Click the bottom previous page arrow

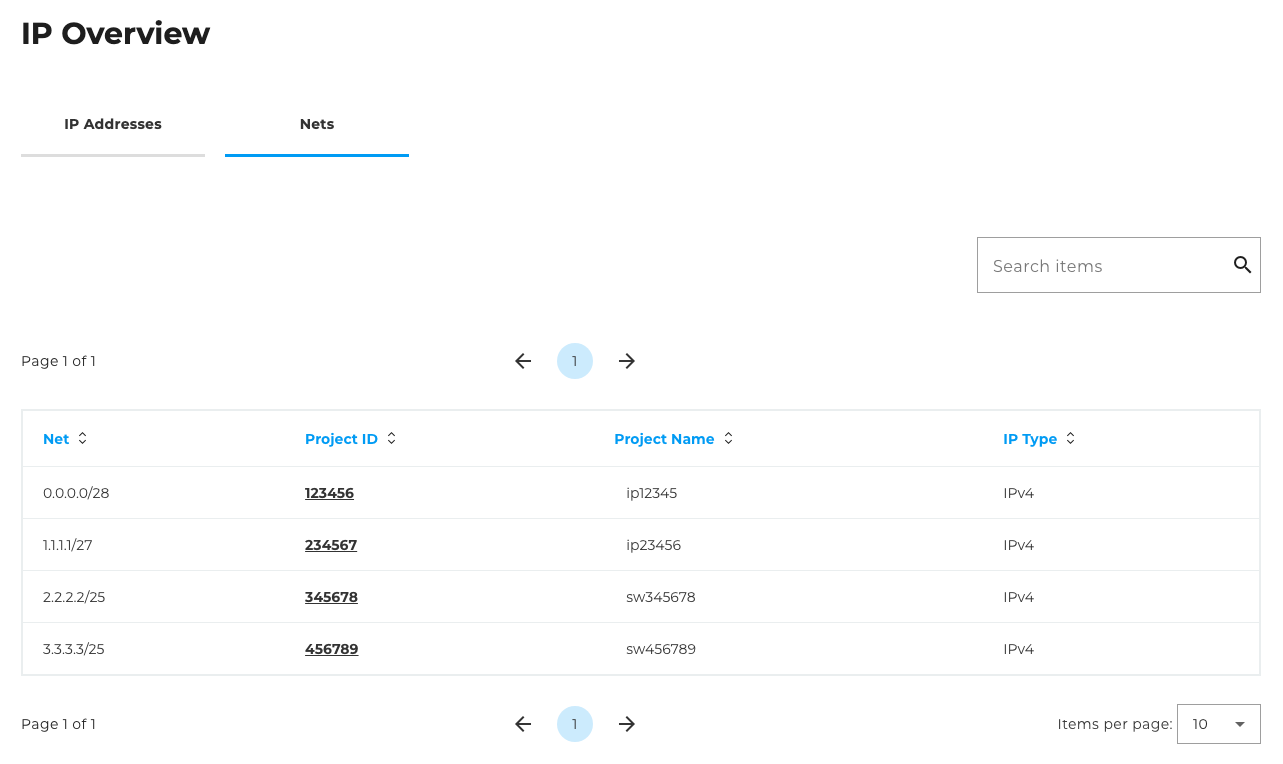(x=523, y=724)
